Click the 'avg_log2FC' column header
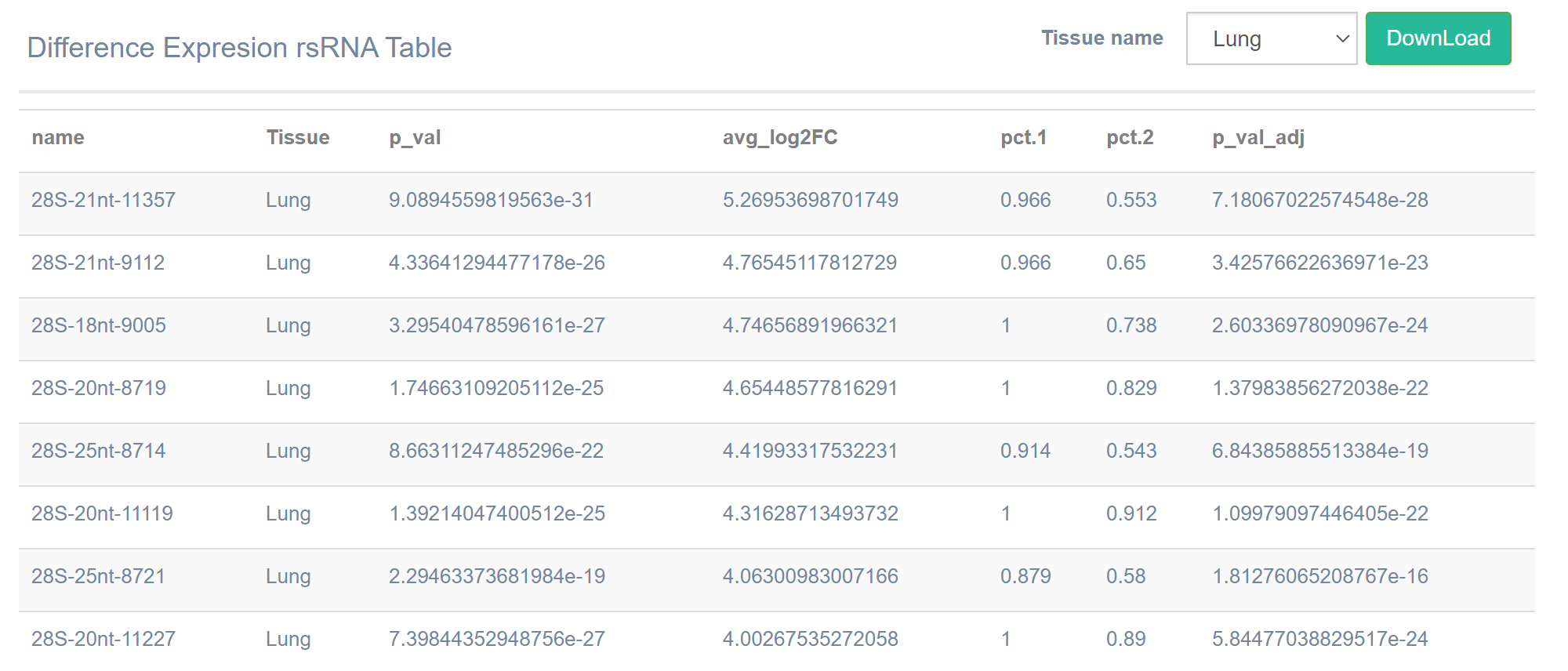 point(780,138)
